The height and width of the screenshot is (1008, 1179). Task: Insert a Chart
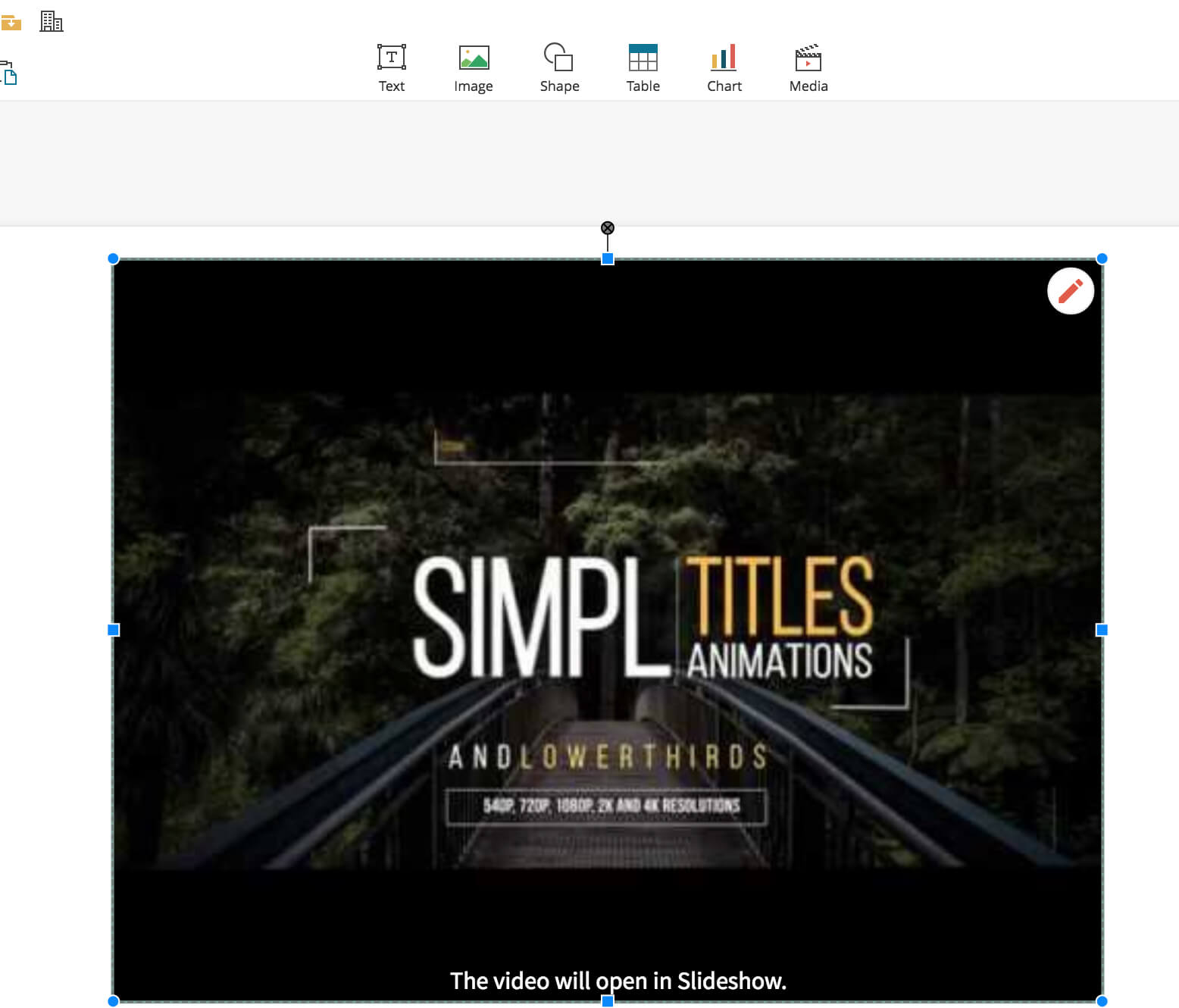point(724,68)
